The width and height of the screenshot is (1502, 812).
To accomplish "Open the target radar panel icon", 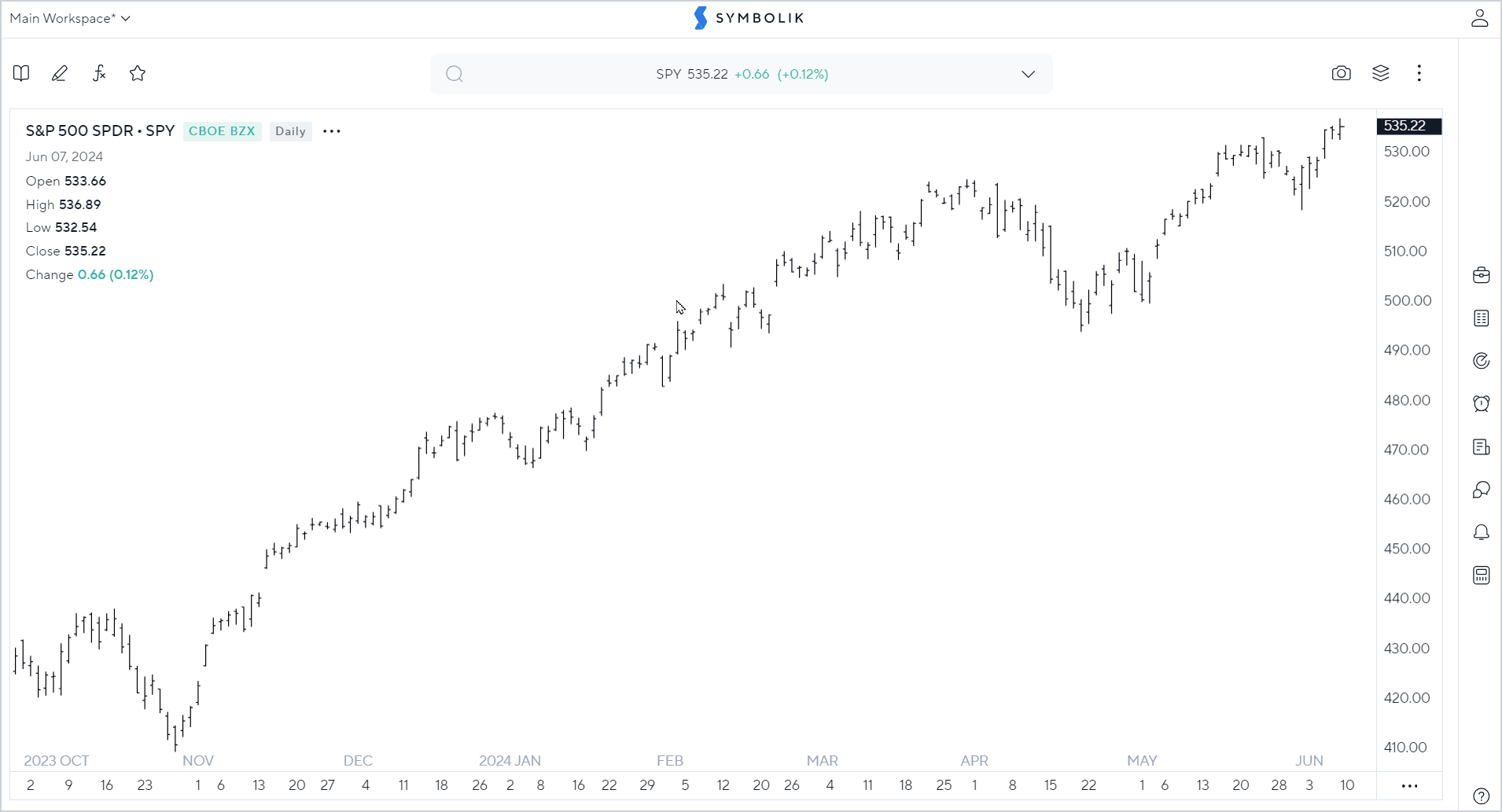I will coord(1482,361).
